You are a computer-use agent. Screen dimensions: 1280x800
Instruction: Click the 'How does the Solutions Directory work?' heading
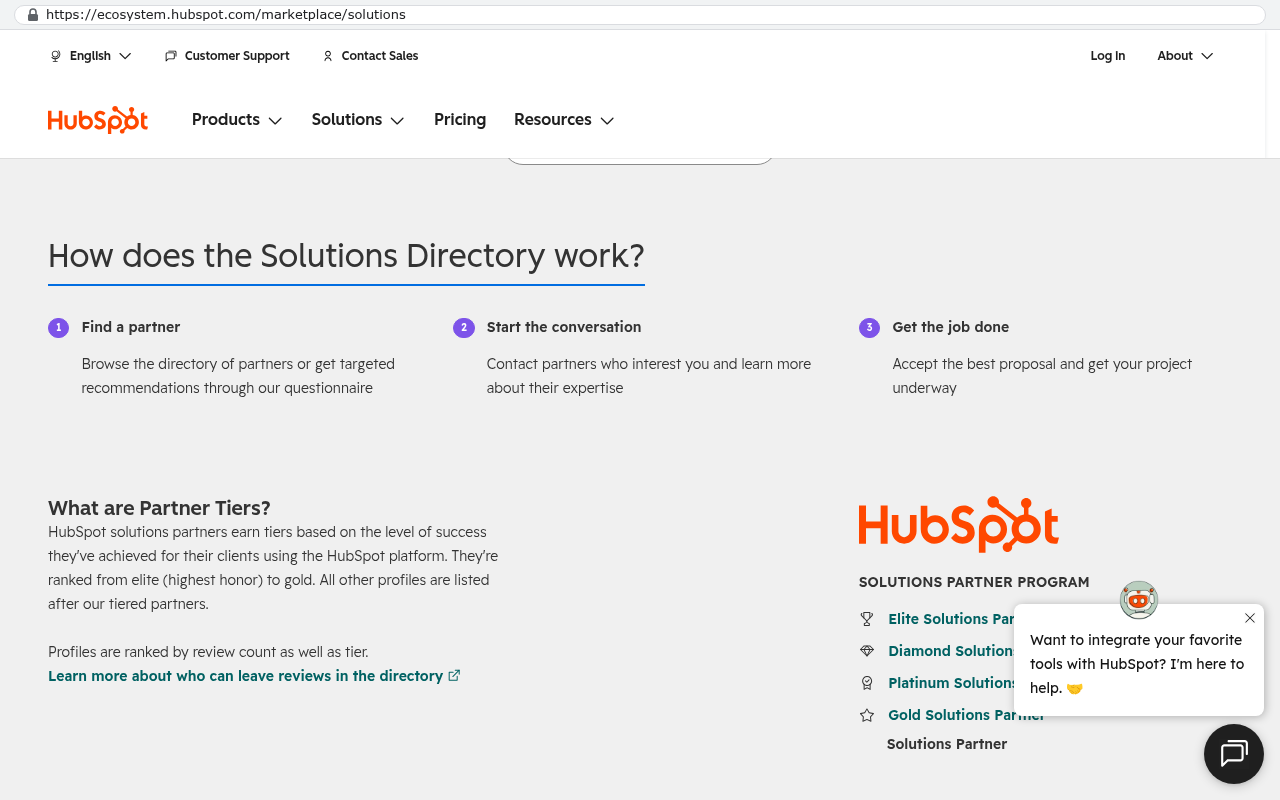[346, 256]
